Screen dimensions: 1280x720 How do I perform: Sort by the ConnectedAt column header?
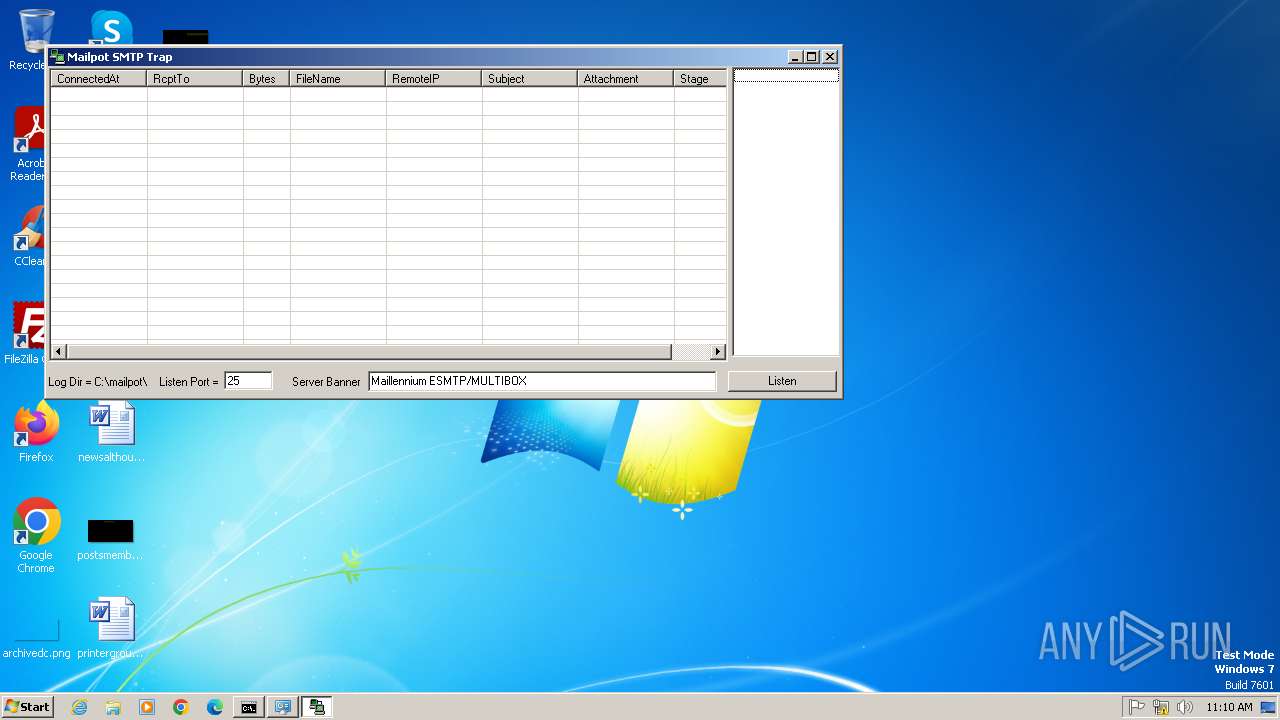click(99, 78)
